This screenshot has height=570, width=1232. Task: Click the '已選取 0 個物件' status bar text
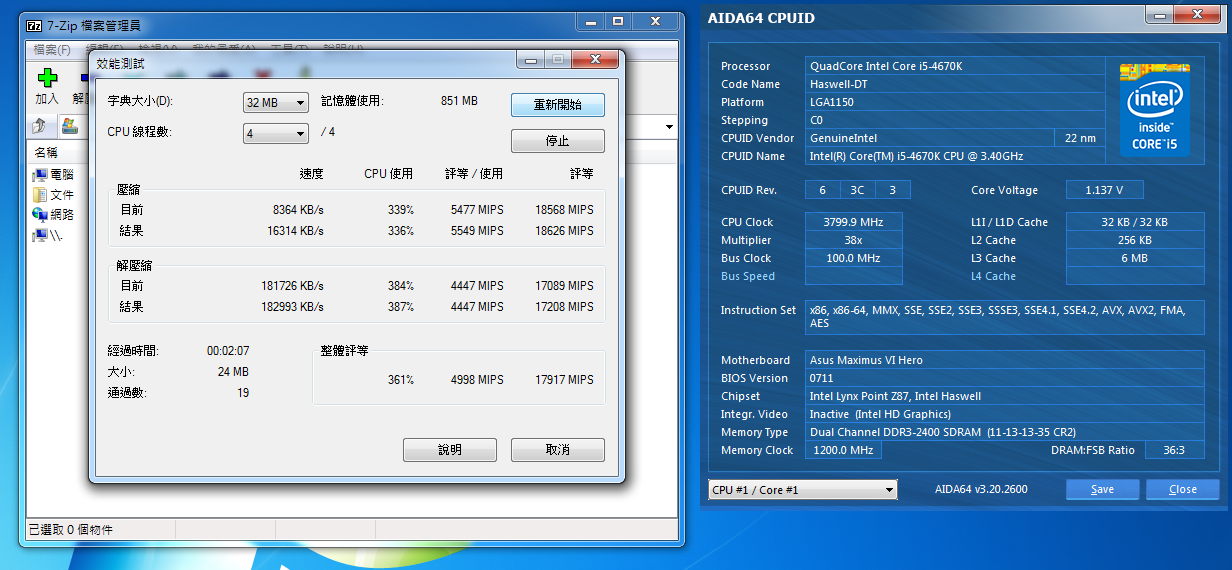pyautogui.click(x=70, y=529)
